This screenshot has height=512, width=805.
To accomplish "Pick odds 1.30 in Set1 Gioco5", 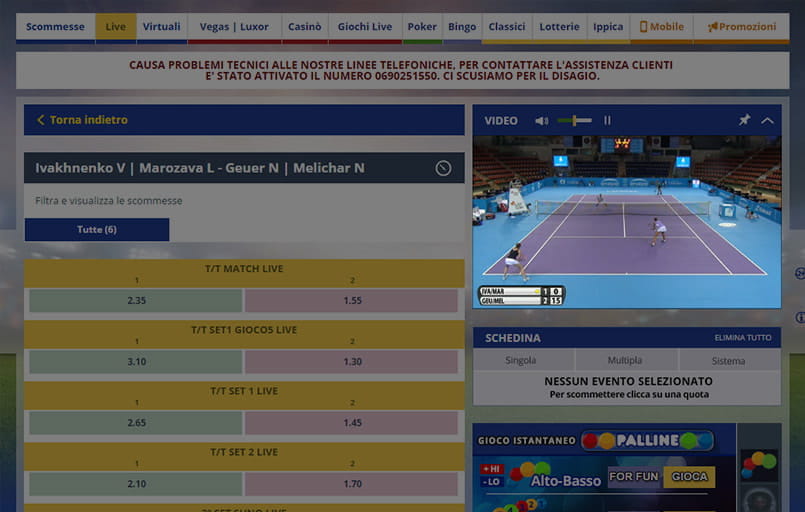I will pyautogui.click(x=352, y=362).
